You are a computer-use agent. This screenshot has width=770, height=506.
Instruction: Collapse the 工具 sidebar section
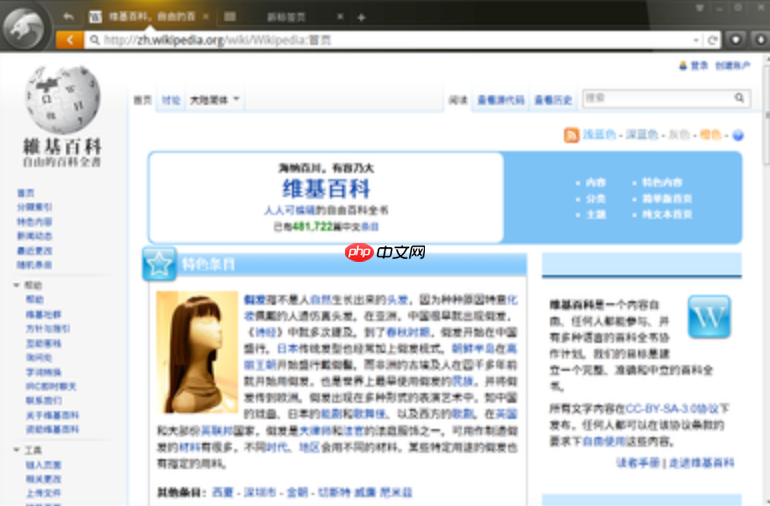(x=16, y=450)
